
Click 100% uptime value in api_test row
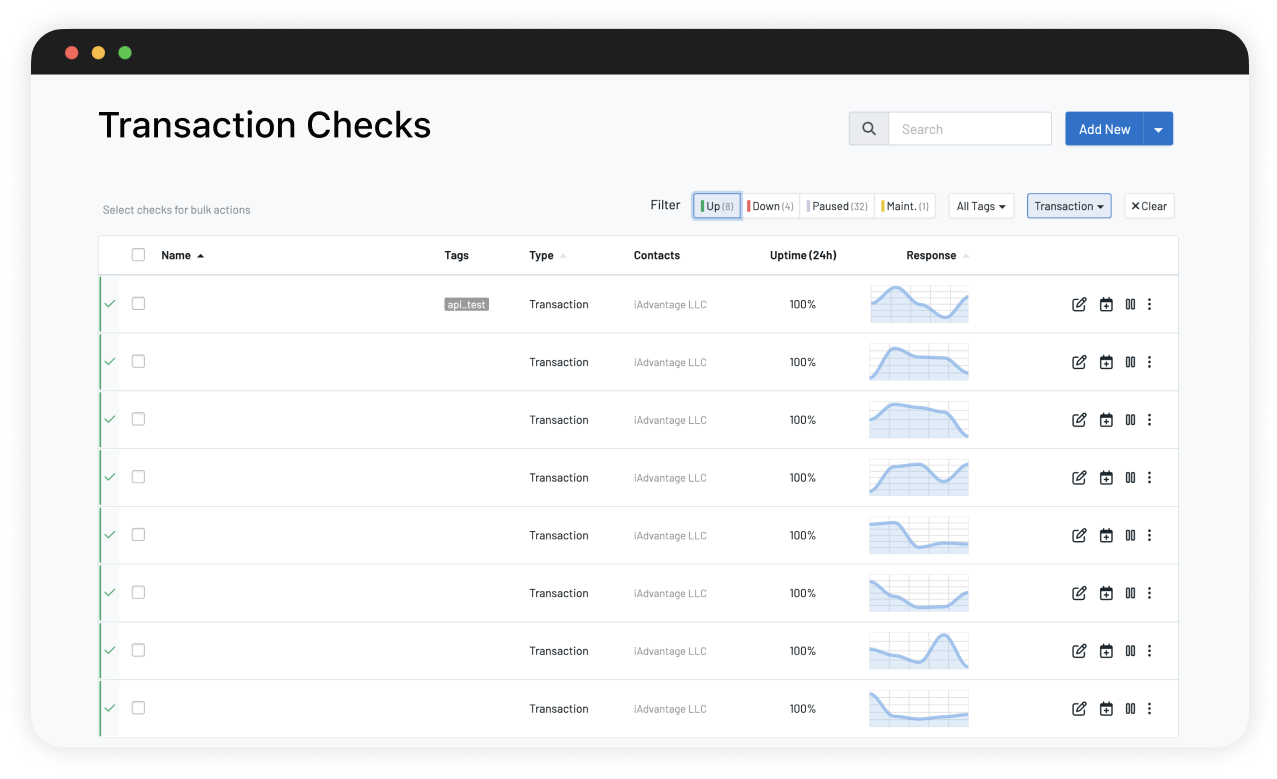coord(803,304)
